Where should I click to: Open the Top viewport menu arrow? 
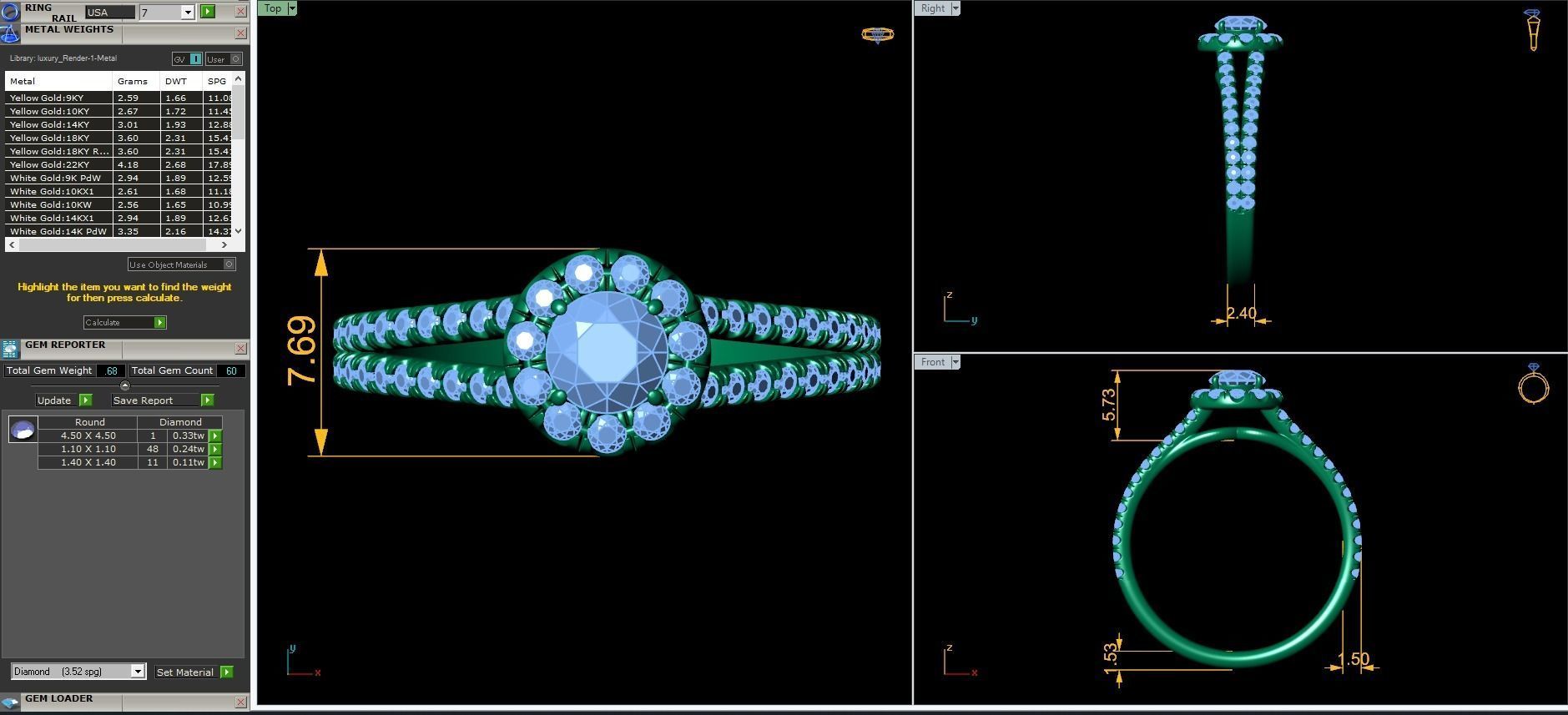coord(292,8)
